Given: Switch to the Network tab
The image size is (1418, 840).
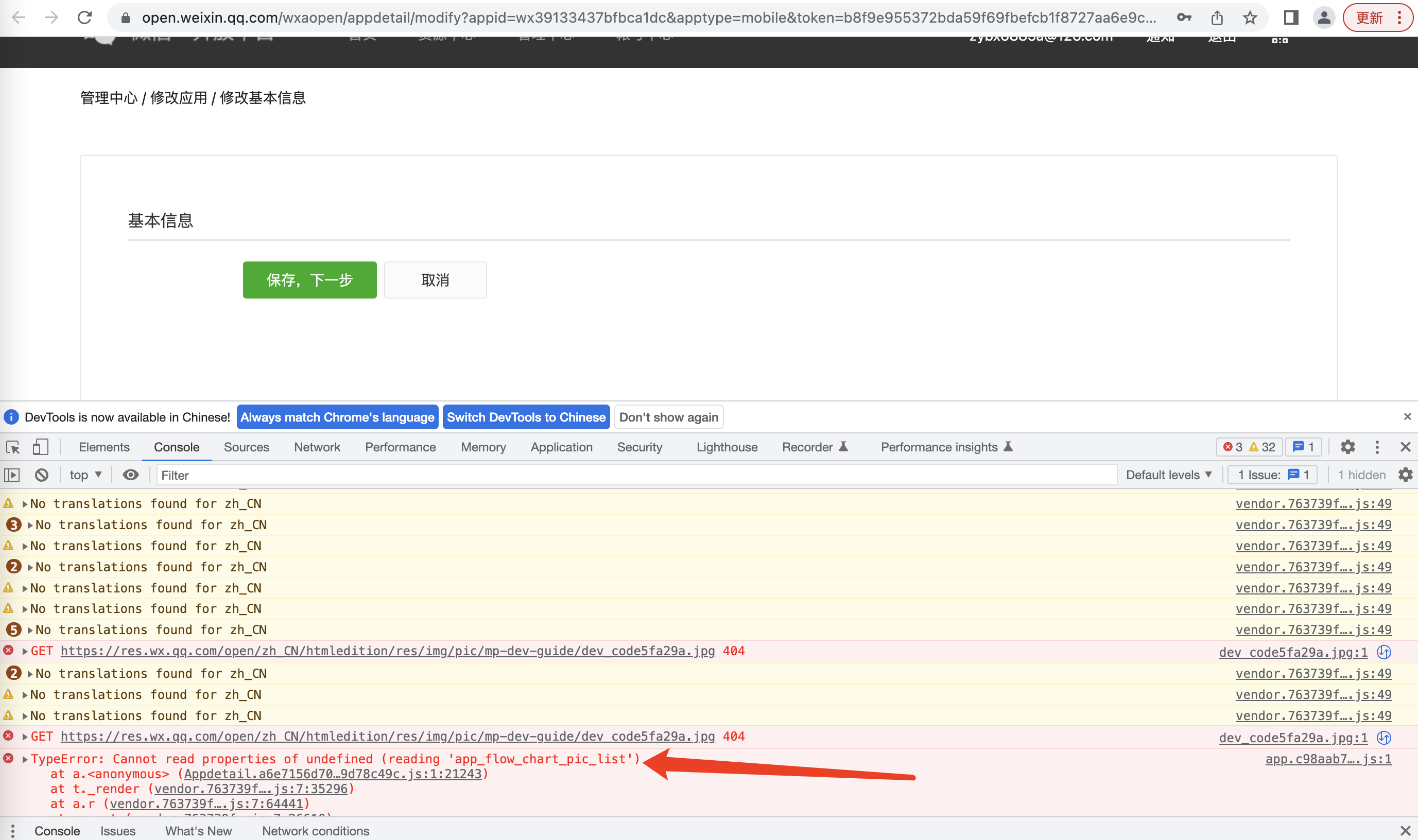Looking at the screenshot, I should pyautogui.click(x=317, y=447).
